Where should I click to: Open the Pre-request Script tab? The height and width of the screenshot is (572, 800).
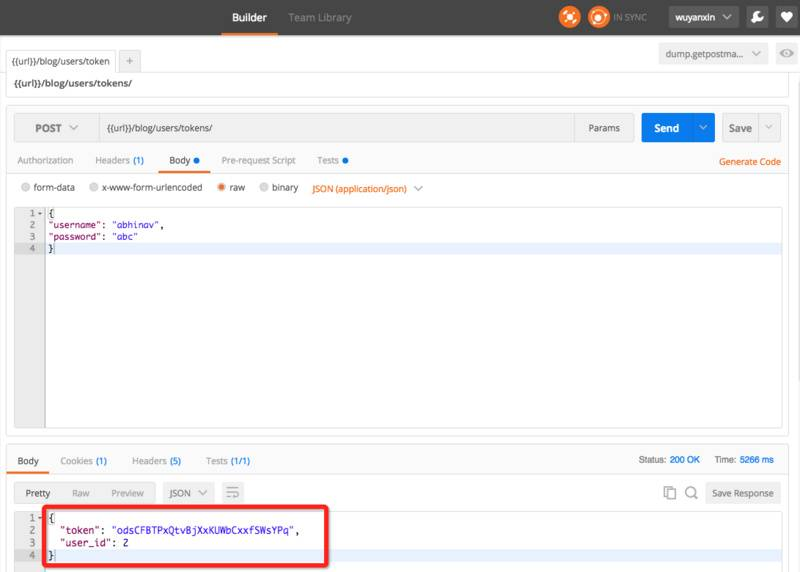tap(258, 160)
